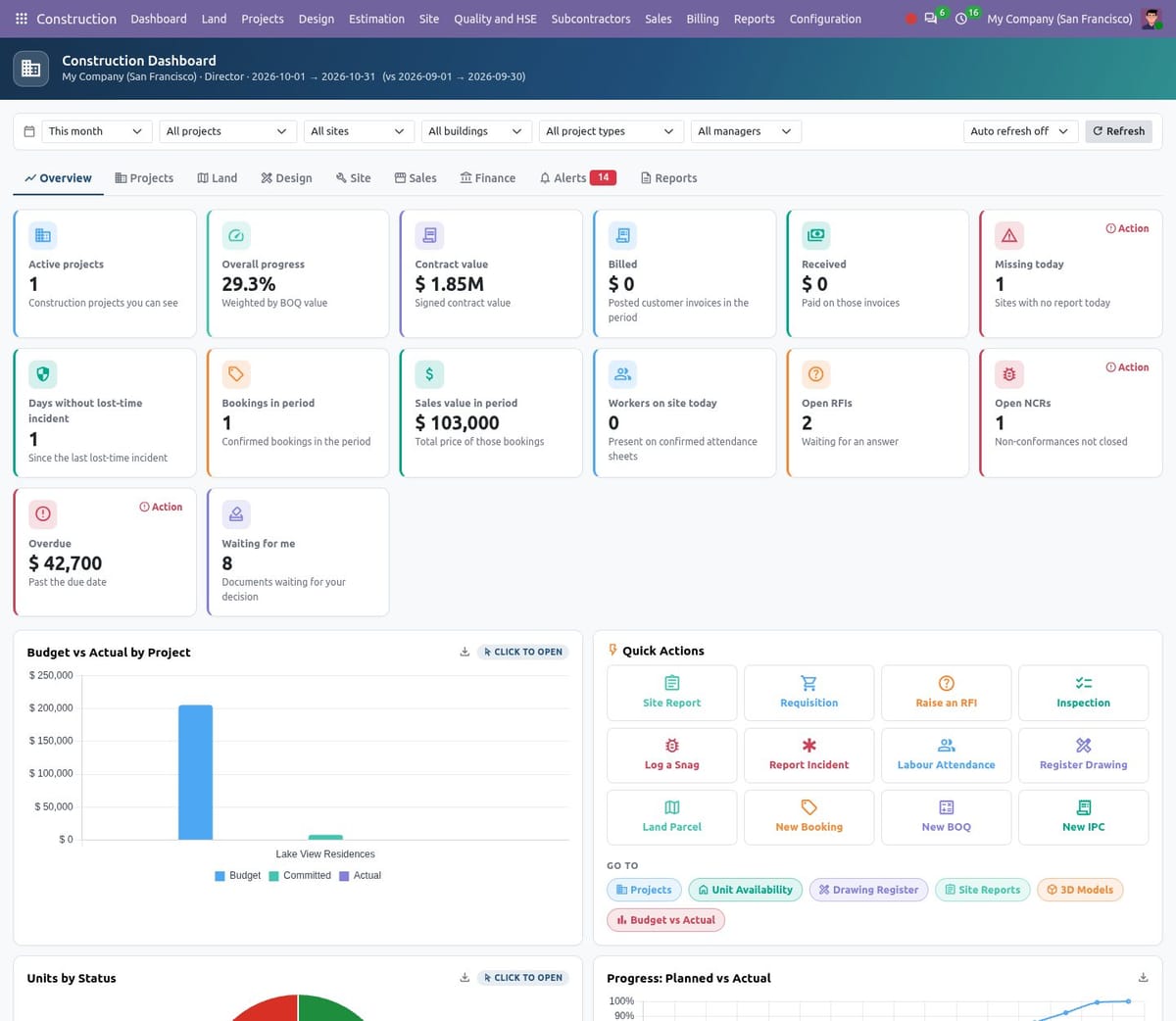This screenshot has height=1021, width=1176.
Task: Open the apps grid menu icon
Action: click(x=22, y=19)
